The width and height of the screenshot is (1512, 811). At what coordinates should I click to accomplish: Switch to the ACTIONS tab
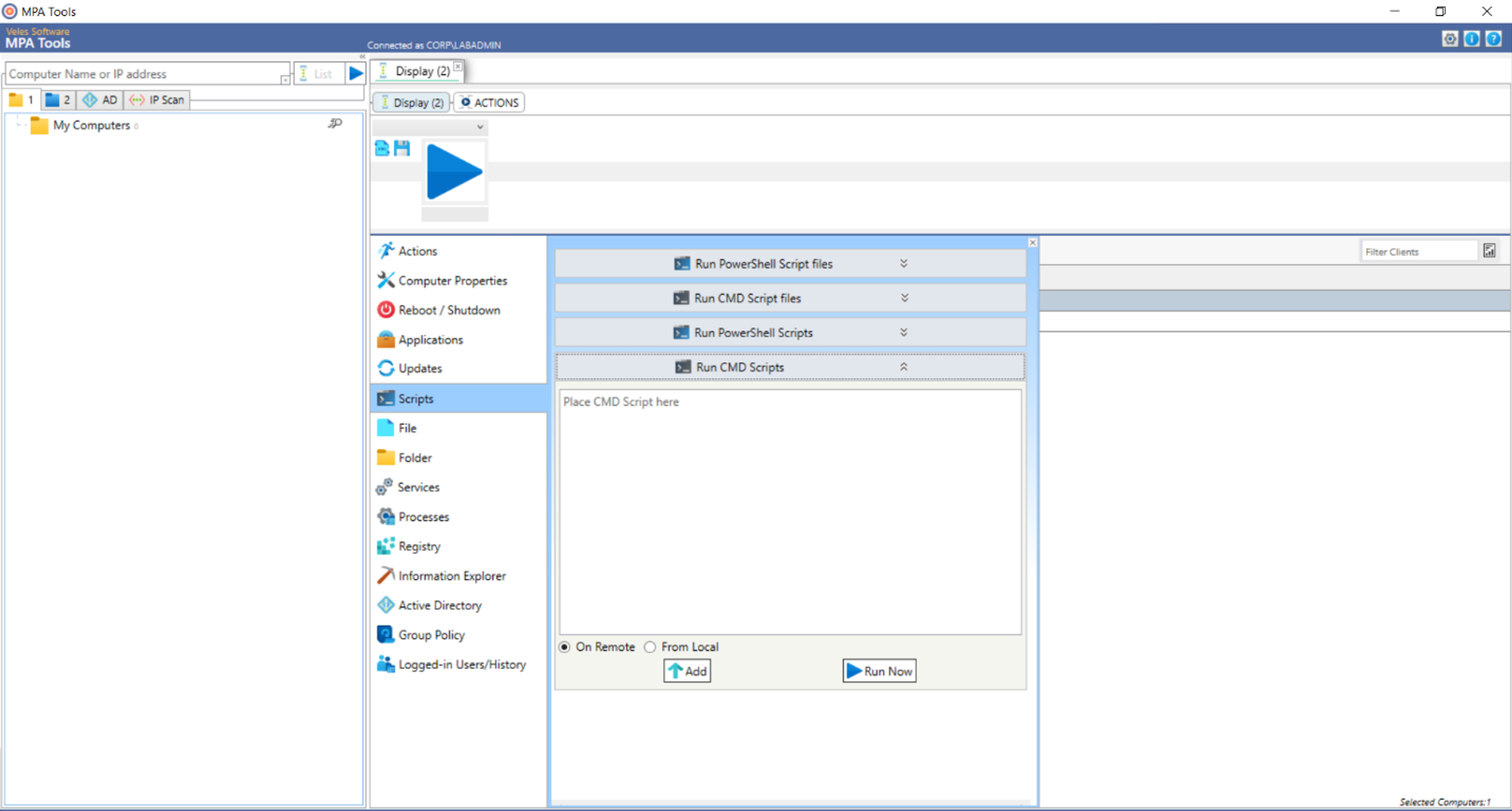click(x=489, y=103)
